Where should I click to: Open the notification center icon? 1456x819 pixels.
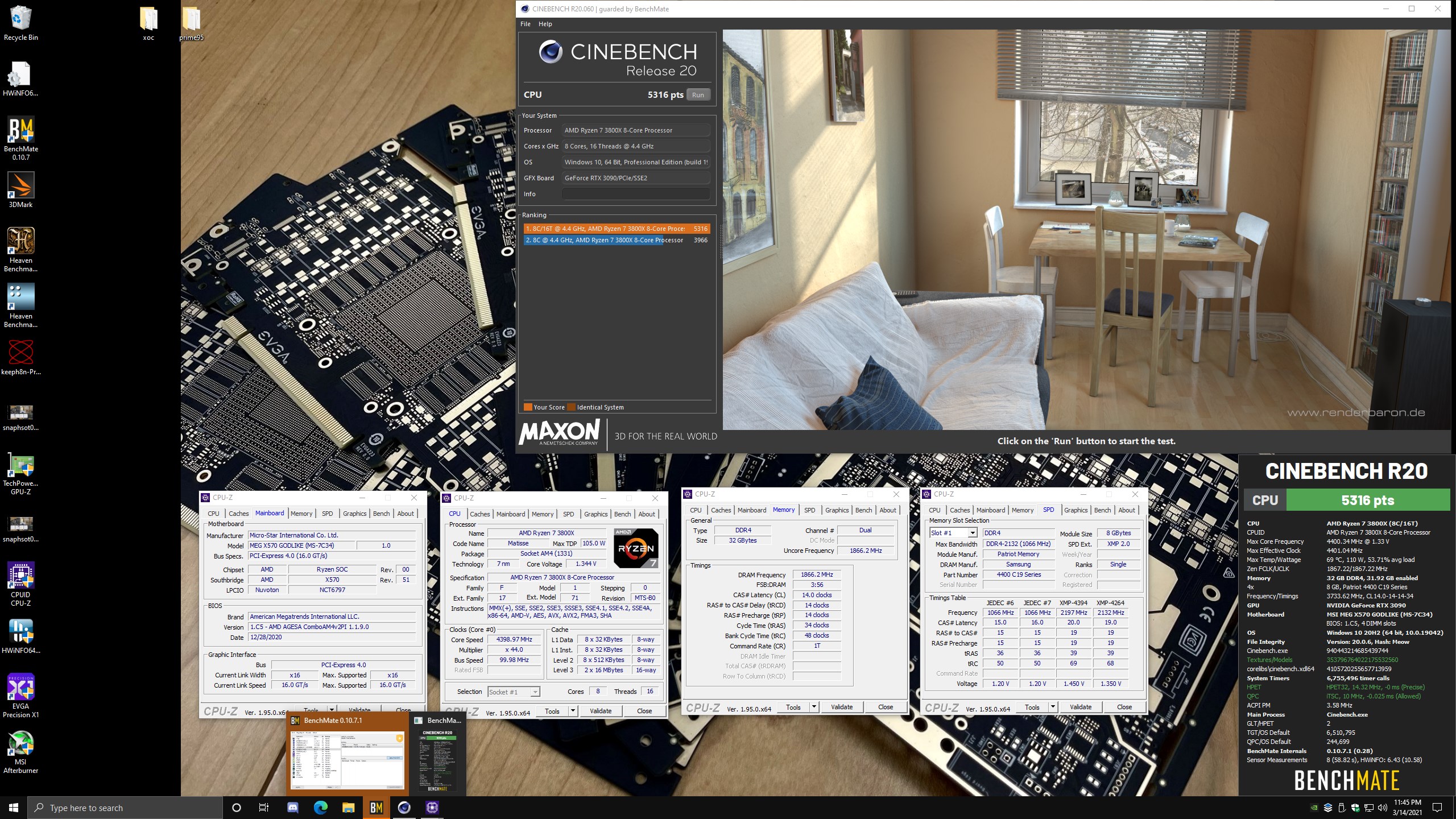click(x=1437, y=808)
